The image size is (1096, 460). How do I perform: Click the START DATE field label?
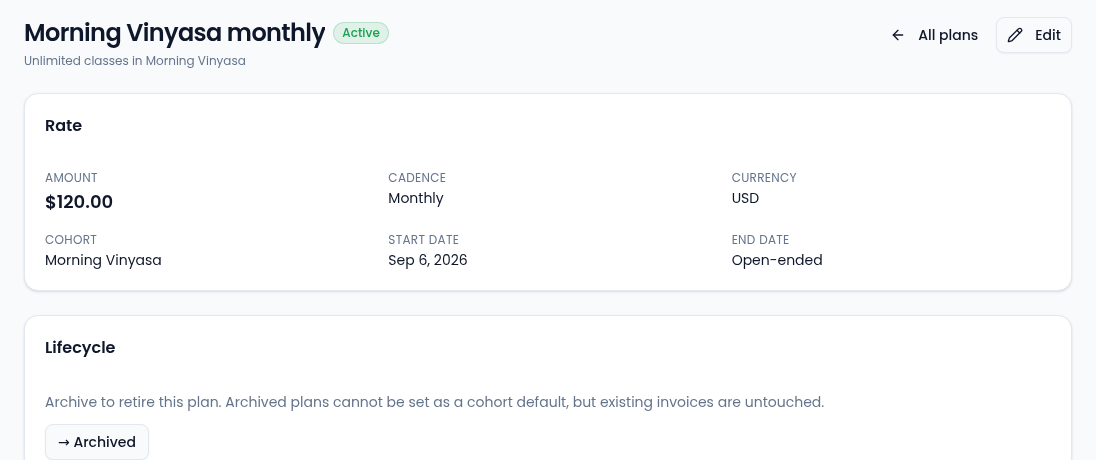click(x=424, y=240)
